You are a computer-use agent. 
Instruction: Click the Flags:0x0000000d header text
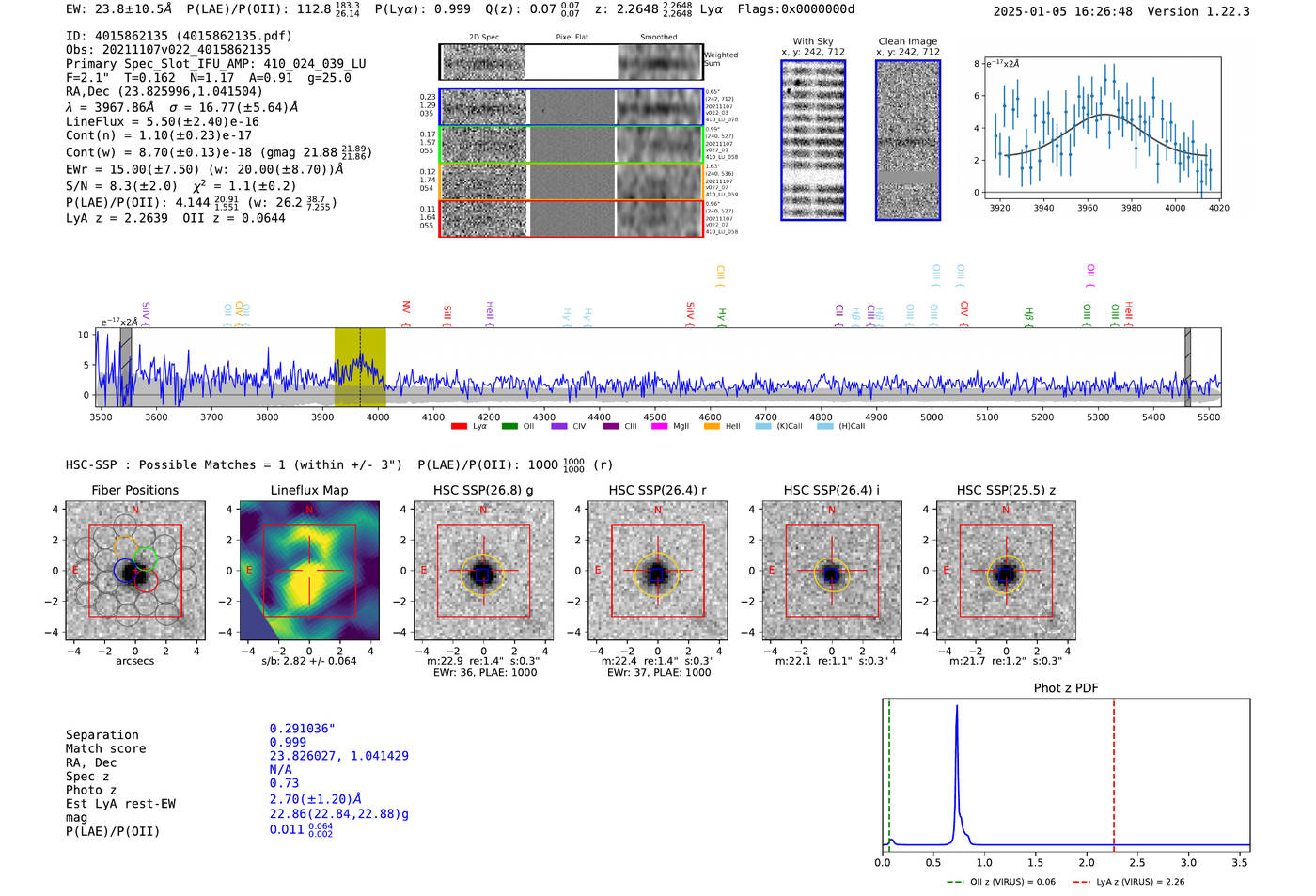click(x=796, y=9)
